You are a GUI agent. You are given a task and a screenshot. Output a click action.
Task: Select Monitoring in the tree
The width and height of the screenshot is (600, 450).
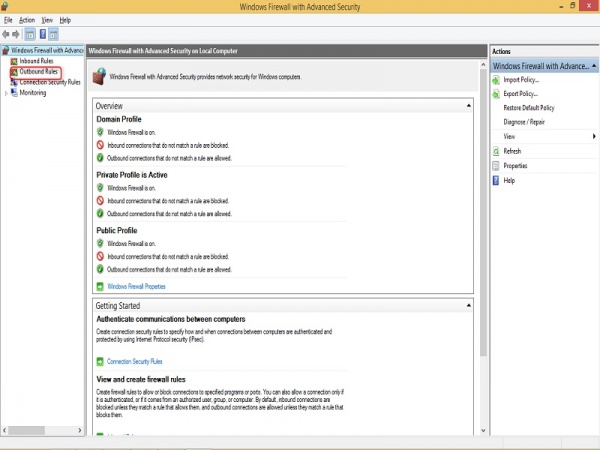(x=33, y=93)
